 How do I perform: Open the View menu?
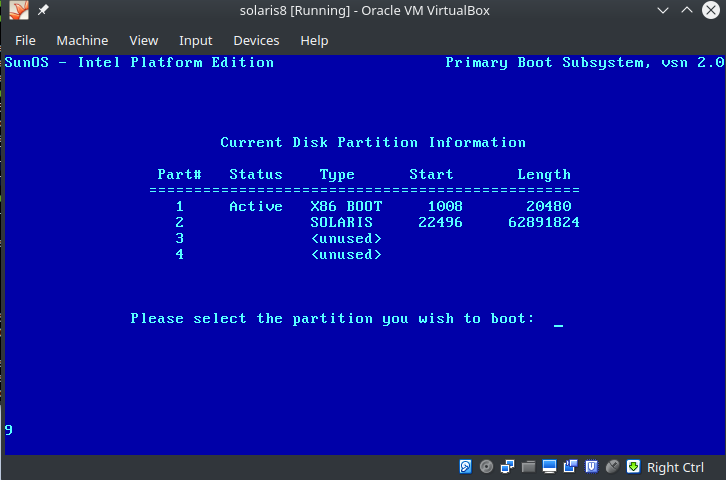click(144, 41)
